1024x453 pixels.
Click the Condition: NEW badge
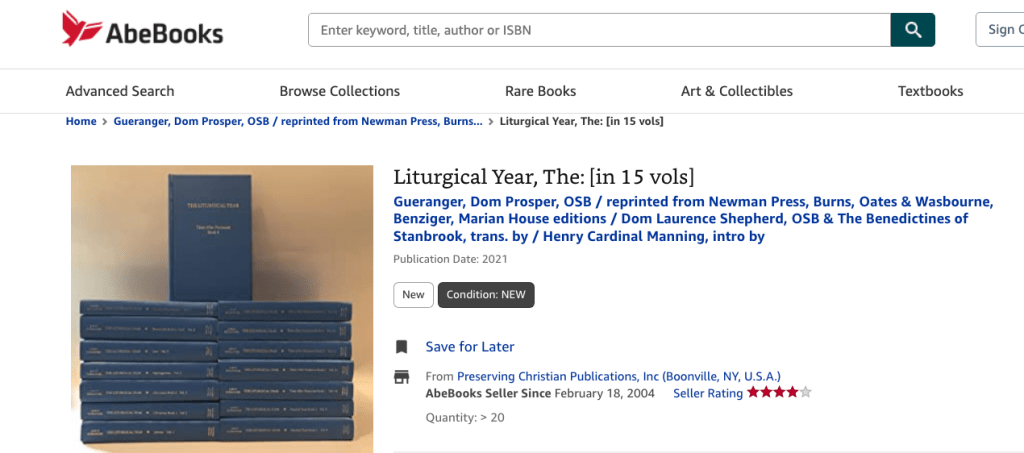(x=486, y=294)
